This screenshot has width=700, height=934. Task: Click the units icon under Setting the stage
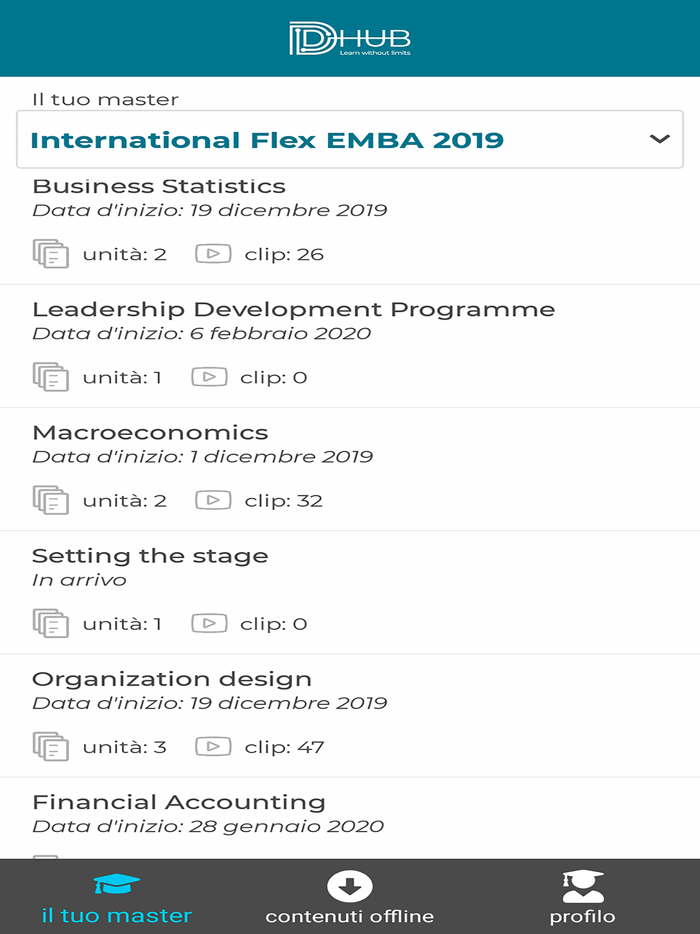pyautogui.click(x=51, y=624)
